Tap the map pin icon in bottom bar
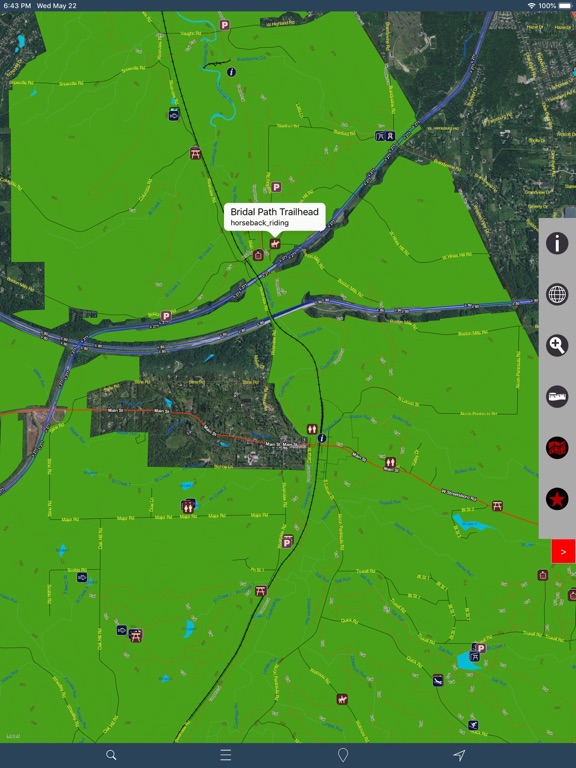Screen dimensions: 576x768 coord(343,755)
